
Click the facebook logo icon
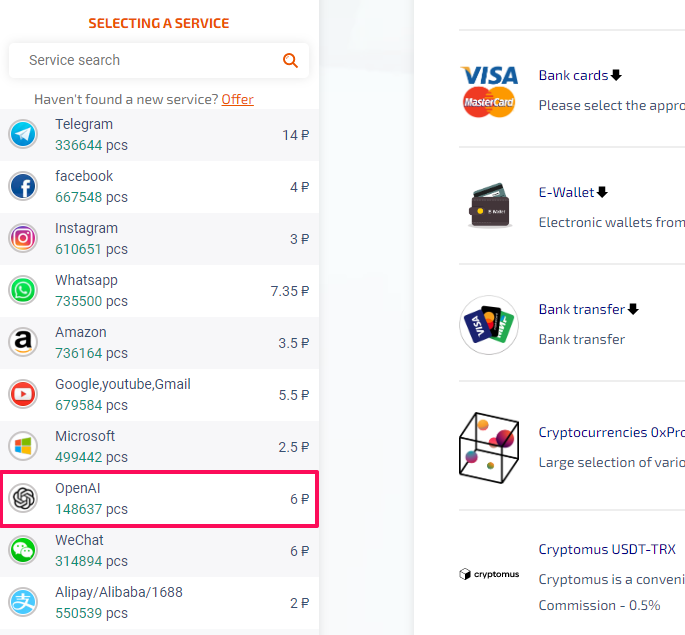[23, 186]
